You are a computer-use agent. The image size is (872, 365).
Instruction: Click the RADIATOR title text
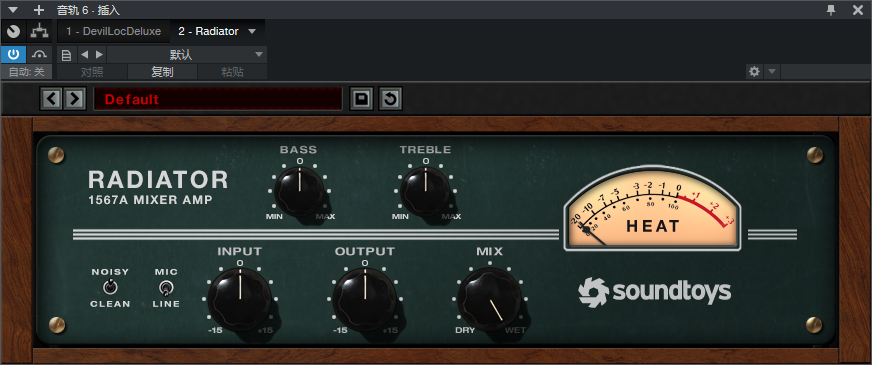point(158,180)
